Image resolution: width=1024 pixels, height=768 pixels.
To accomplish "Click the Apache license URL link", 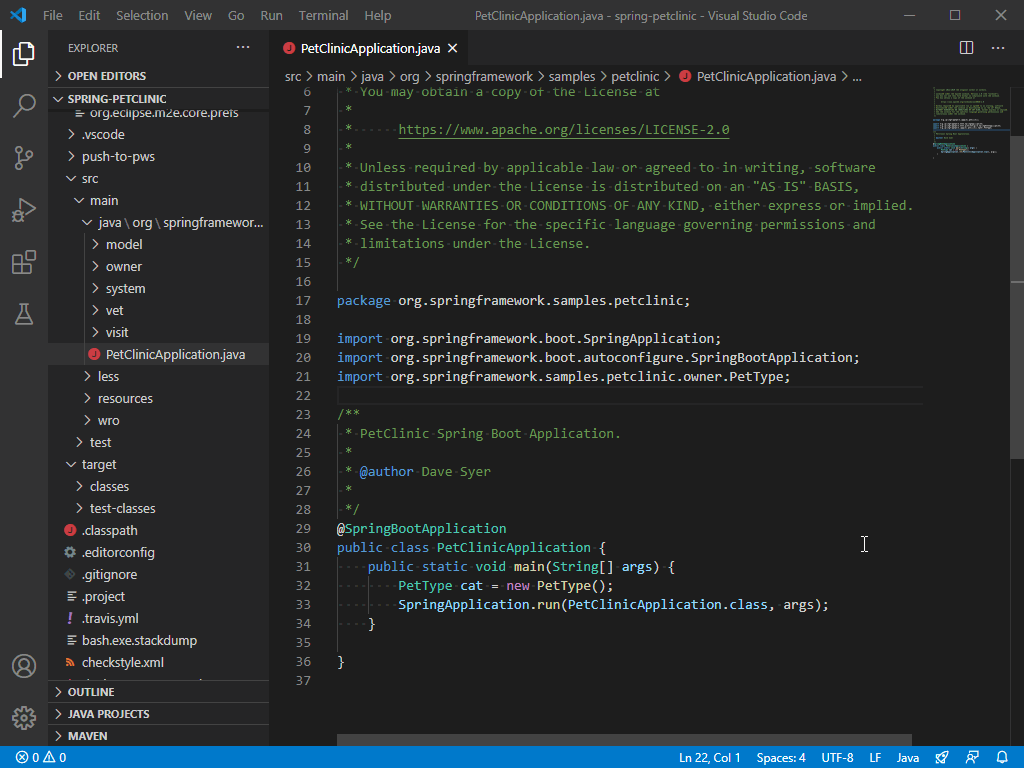I will 563,129.
